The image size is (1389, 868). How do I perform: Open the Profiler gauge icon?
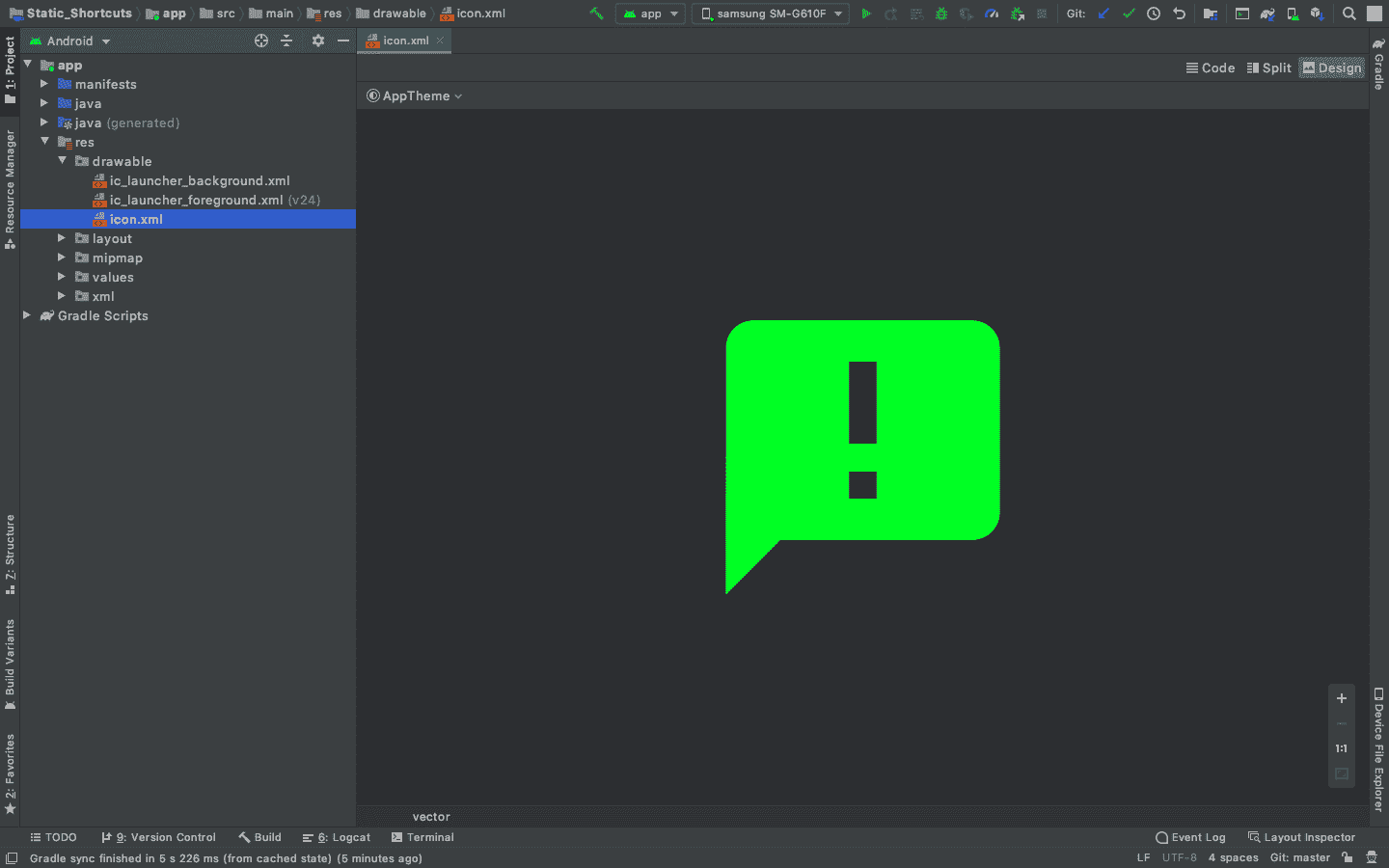pyautogui.click(x=991, y=14)
